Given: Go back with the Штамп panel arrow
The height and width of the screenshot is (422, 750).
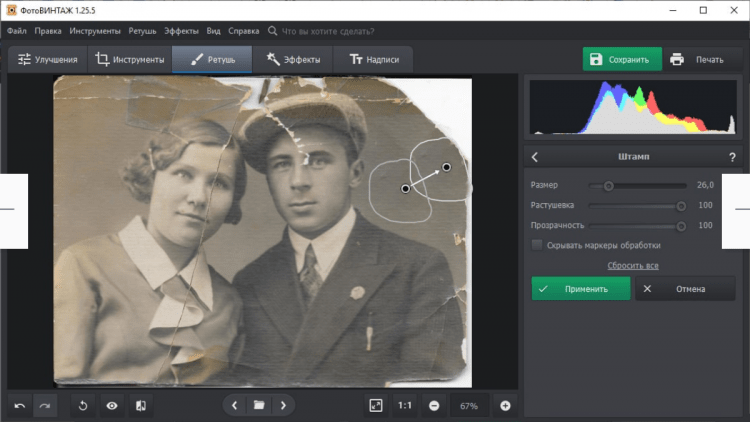Looking at the screenshot, I should [x=535, y=157].
